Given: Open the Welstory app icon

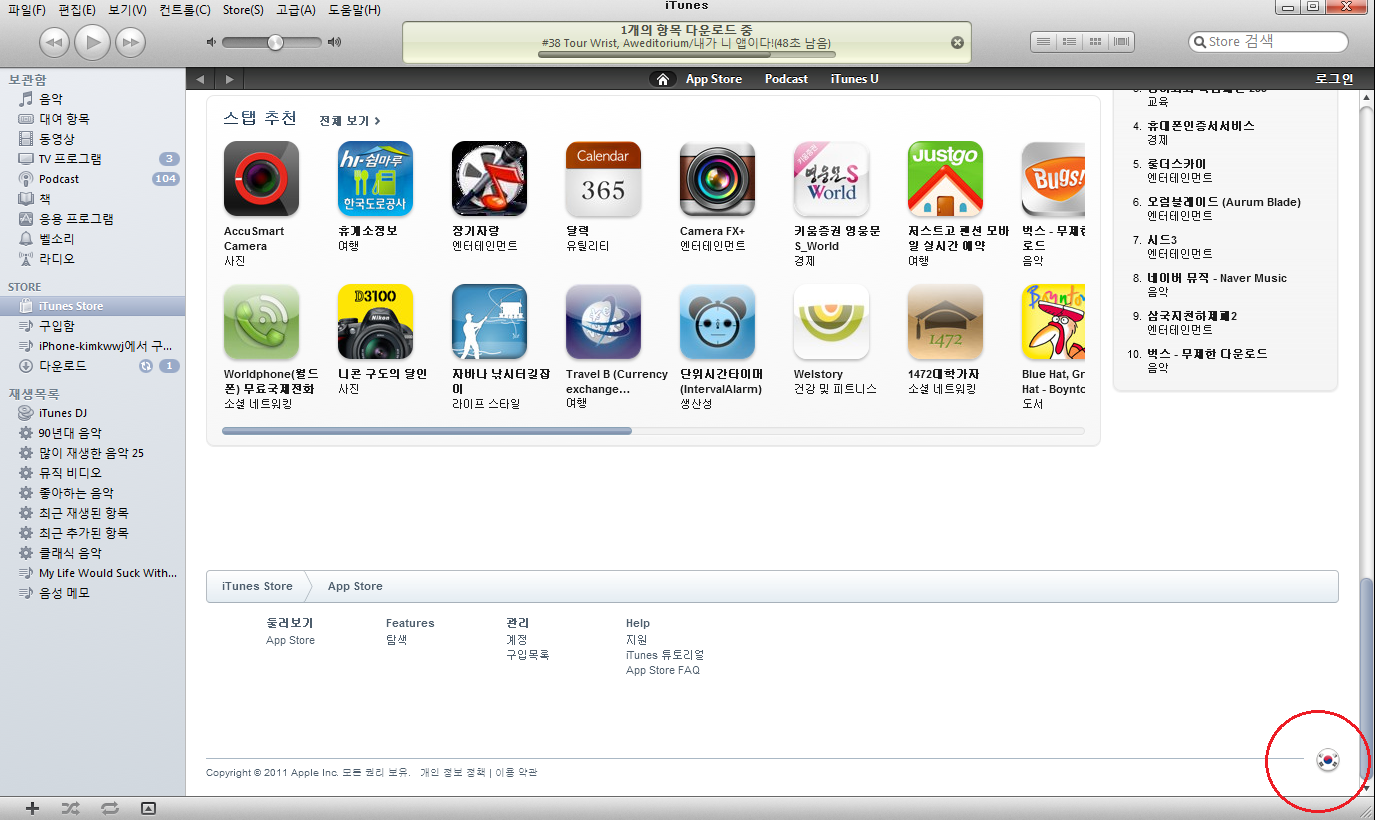Looking at the screenshot, I should pos(831,322).
